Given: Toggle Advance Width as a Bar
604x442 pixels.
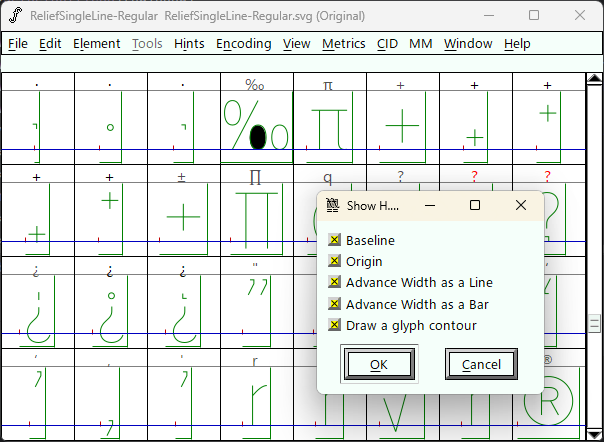Looking at the screenshot, I should [335, 304].
